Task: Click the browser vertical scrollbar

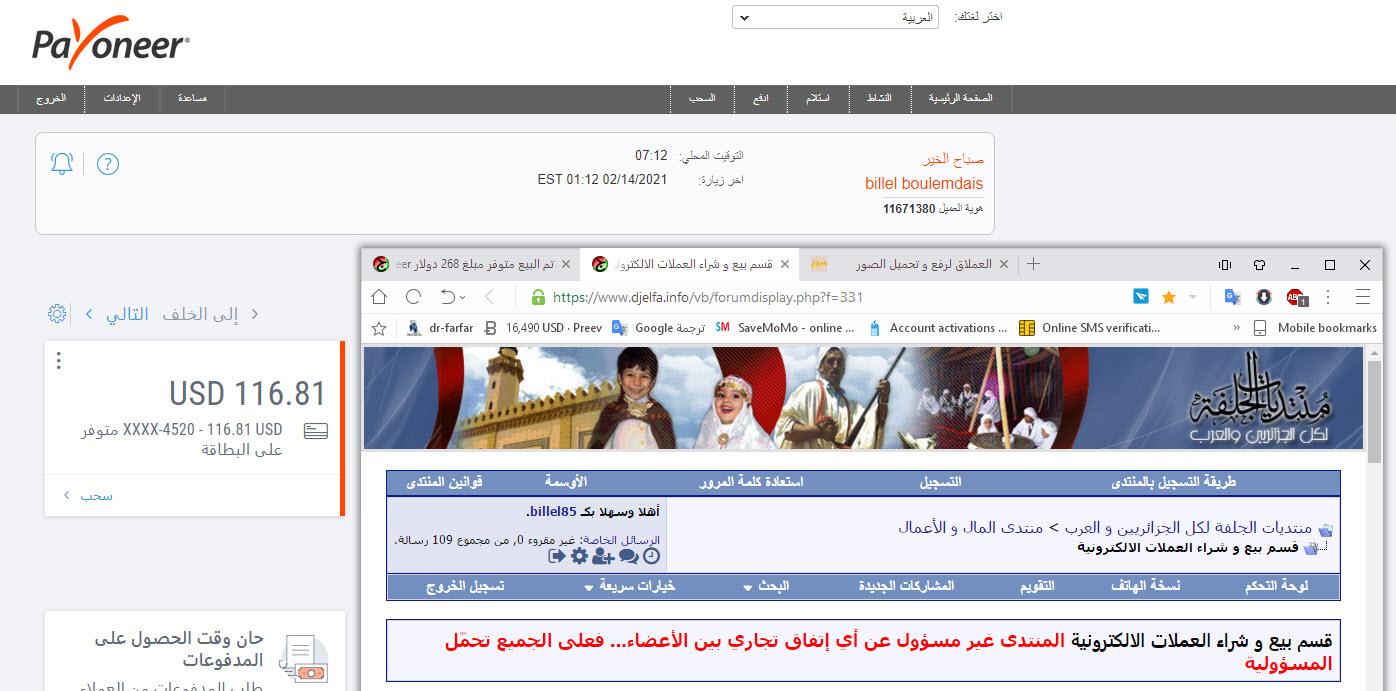Action: click(1374, 410)
